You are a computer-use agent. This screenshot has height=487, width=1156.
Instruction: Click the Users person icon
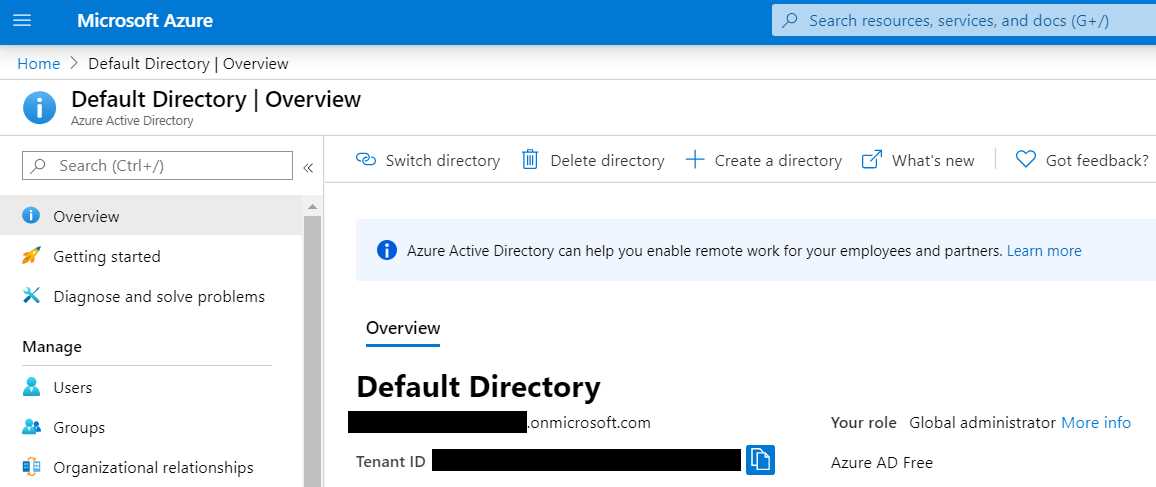[31, 387]
